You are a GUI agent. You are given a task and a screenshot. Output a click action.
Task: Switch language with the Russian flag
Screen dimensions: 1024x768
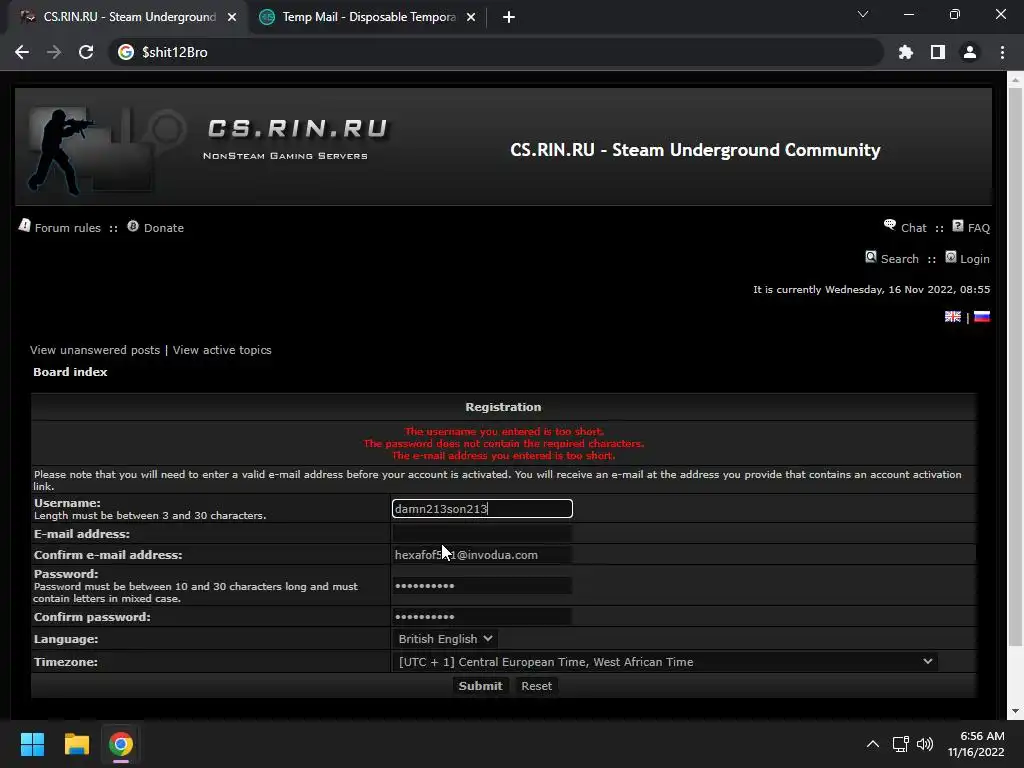[982, 317]
